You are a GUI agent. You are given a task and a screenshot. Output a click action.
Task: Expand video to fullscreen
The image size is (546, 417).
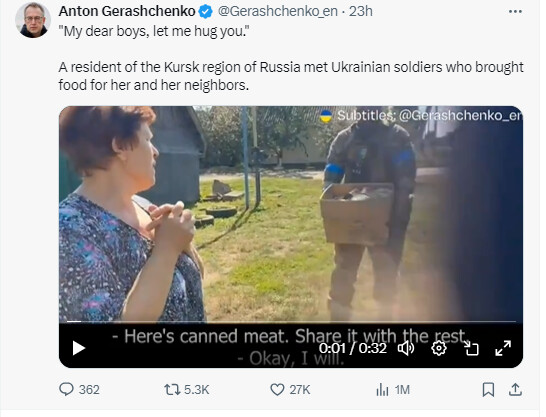coord(503,348)
